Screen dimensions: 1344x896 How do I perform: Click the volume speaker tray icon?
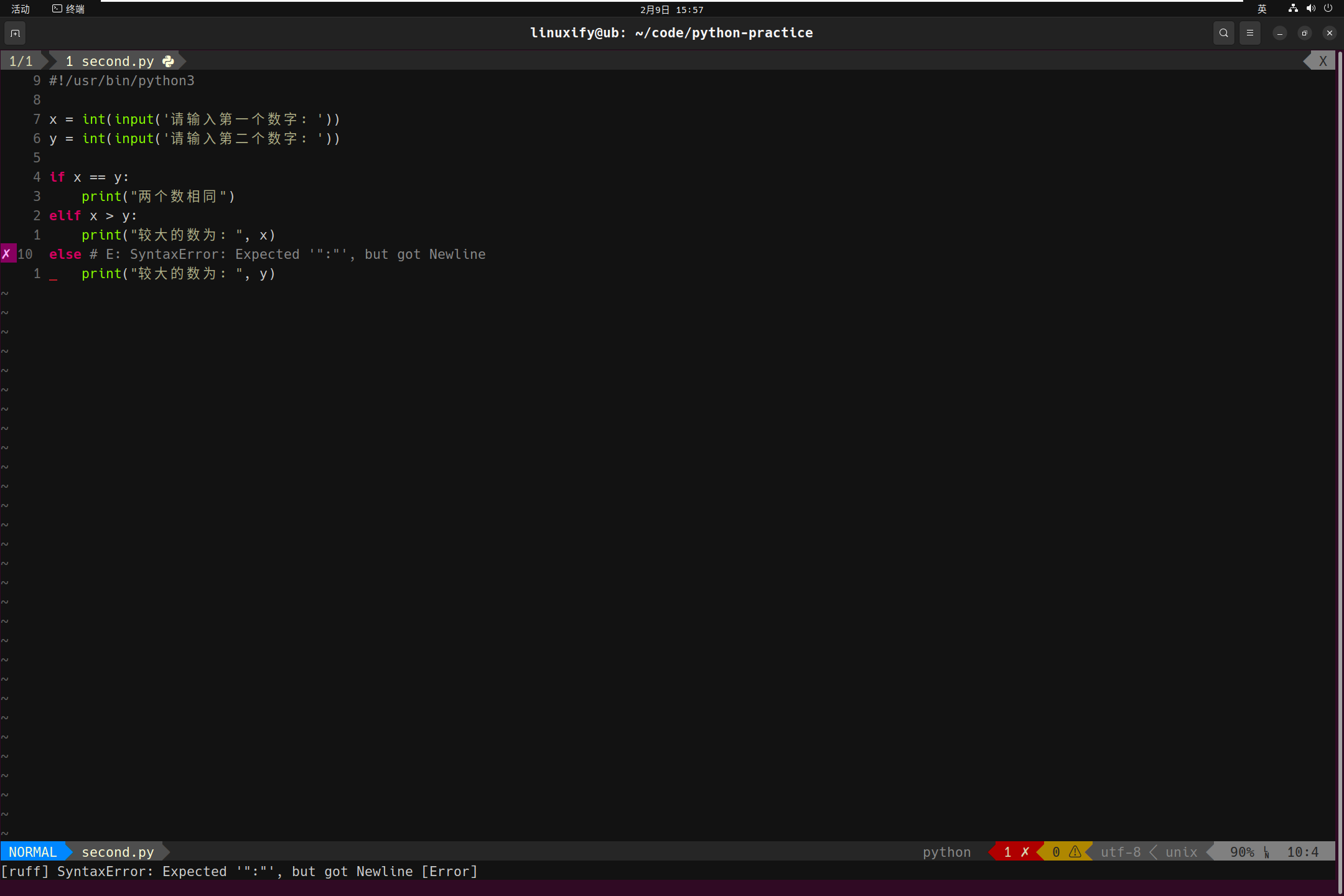click(x=1310, y=9)
